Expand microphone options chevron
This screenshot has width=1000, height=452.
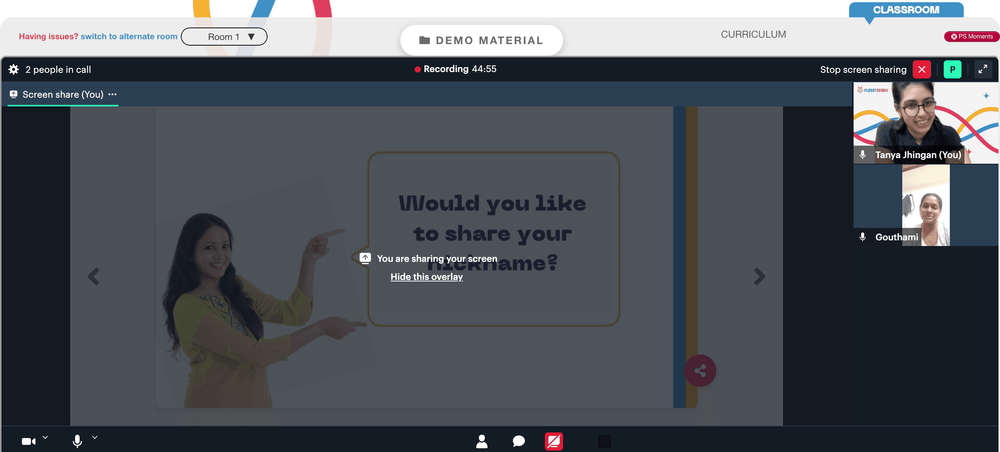94,437
